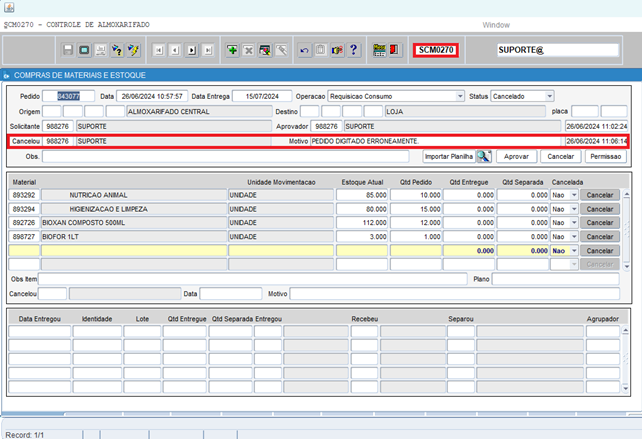Image resolution: width=642 pixels, height=439 pixels.
Task: Click the Permissao button
Action: (x=606, y=156)
